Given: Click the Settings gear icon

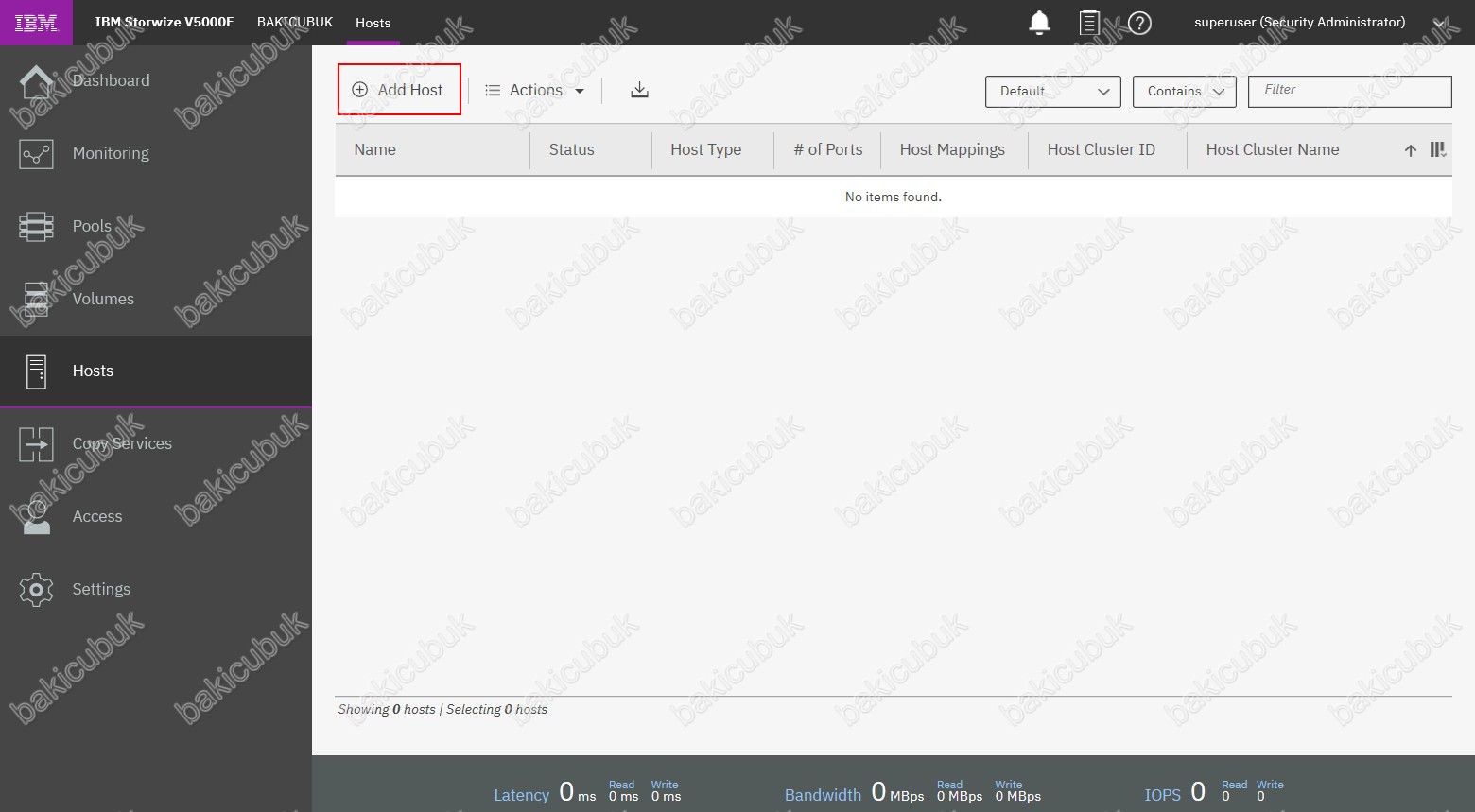Looking at the screenshot, I should [x=36, y=590].
